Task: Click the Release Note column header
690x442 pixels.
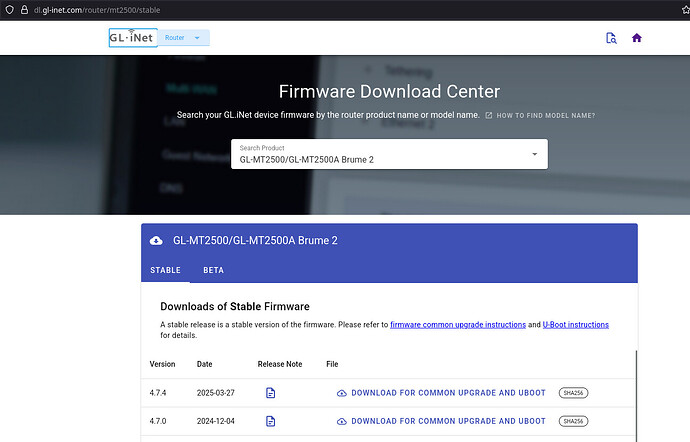Action: pos(280,364)
